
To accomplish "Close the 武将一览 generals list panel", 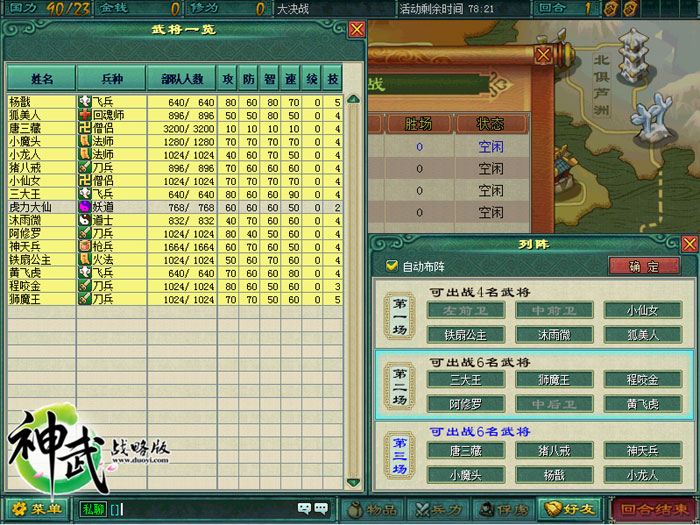I will 356,30.
